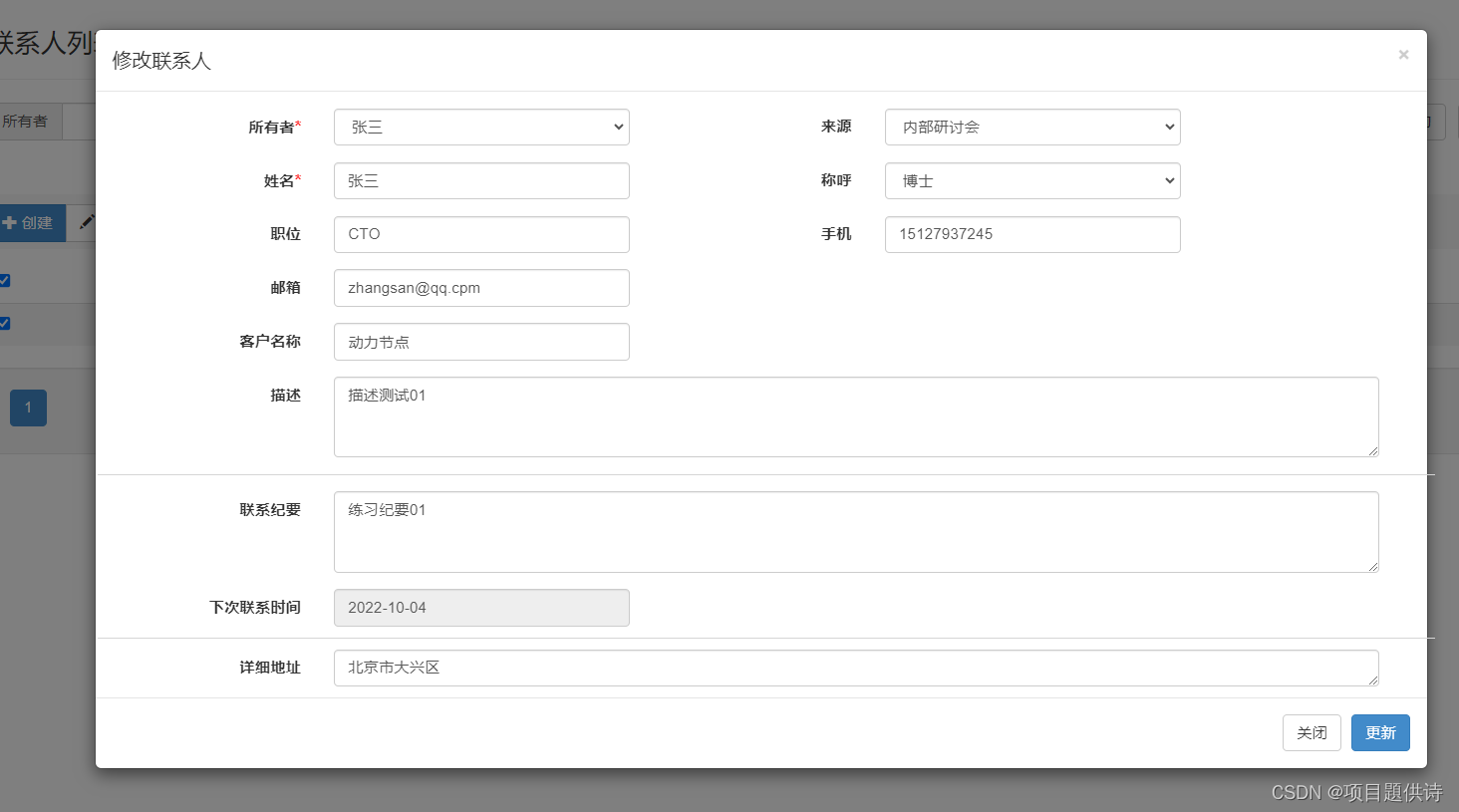Image resolution: width=1459 pixels, height=812 pixels.
Task: Click the 详细地址 field with 北京市大兴区
Action: pos(856,668)
